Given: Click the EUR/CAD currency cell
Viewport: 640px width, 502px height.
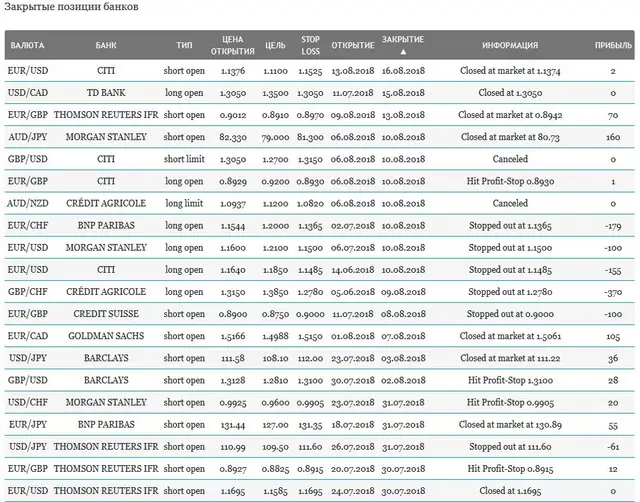Looking at the screenshot, I should coord(27,336).
